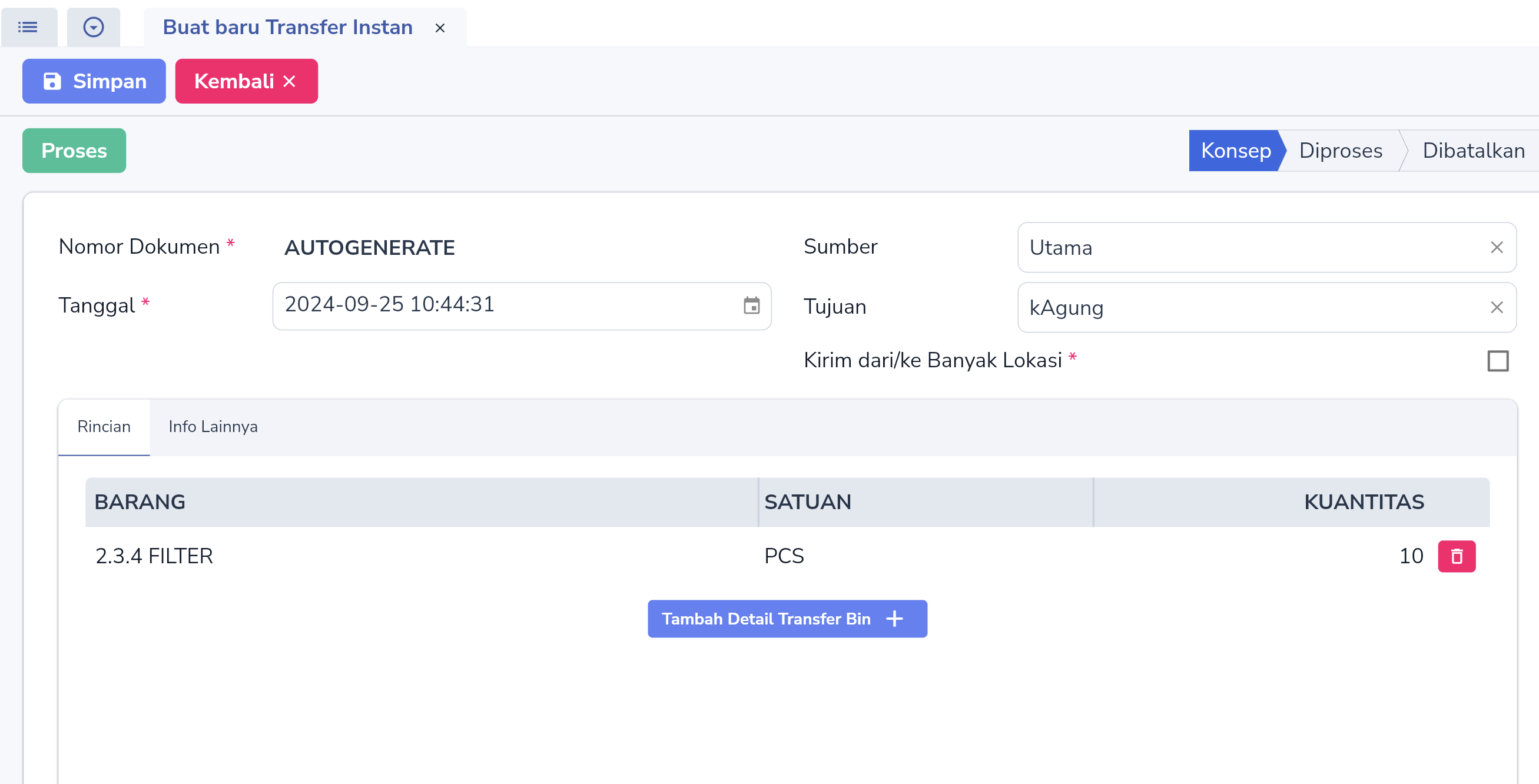Image resolution: width=1539 pixels, height=784 pixels.
Task: Click the quantity value 10
Action: [x=1411, y=556]
